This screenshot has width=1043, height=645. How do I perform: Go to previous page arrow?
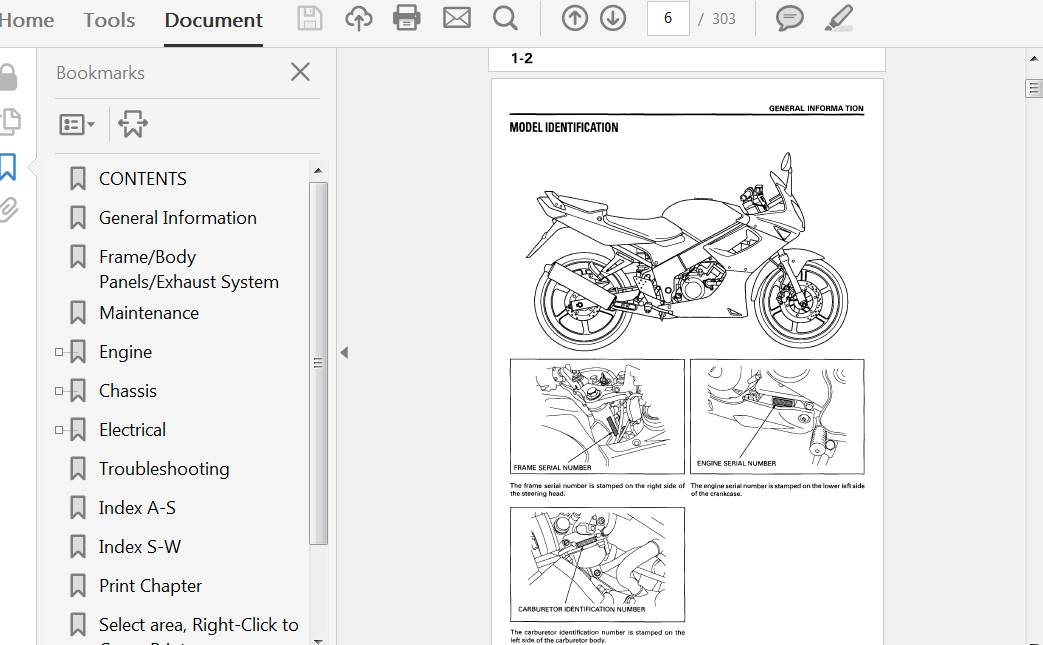tap(575, 19)
